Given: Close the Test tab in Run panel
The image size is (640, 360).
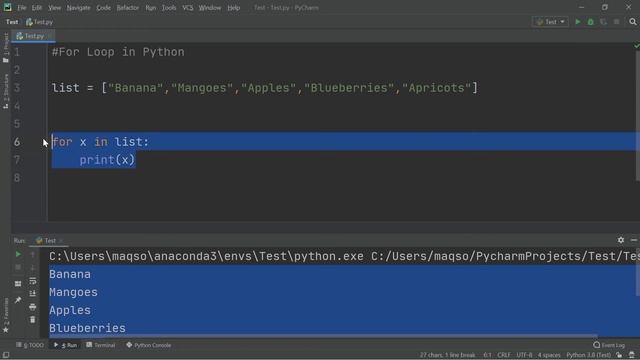Looking at the screenshot, I should (x=61, y=241).
